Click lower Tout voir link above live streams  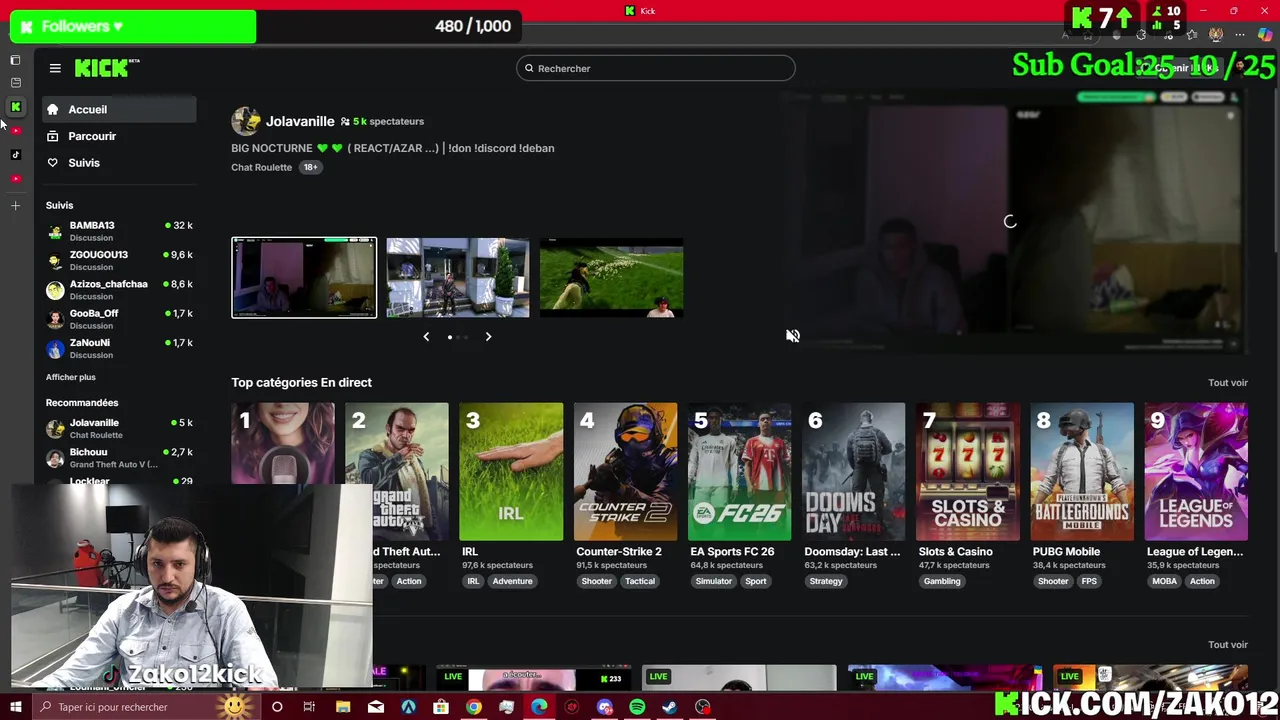[1227, 645]
